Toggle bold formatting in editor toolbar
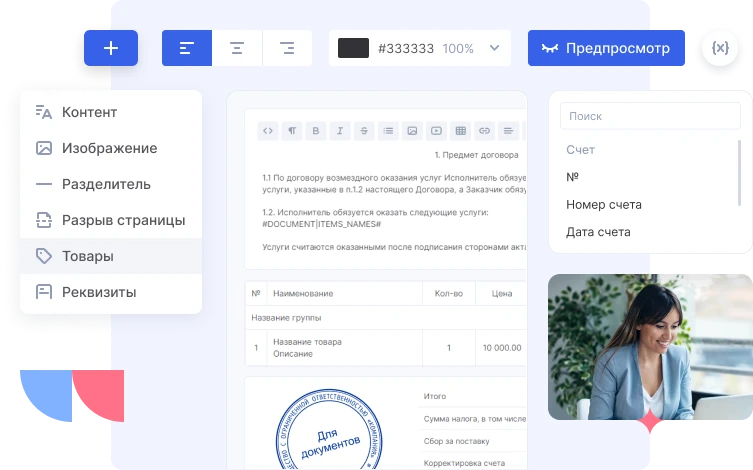Screen dimensions: 753x470 [x=316, y=131]
